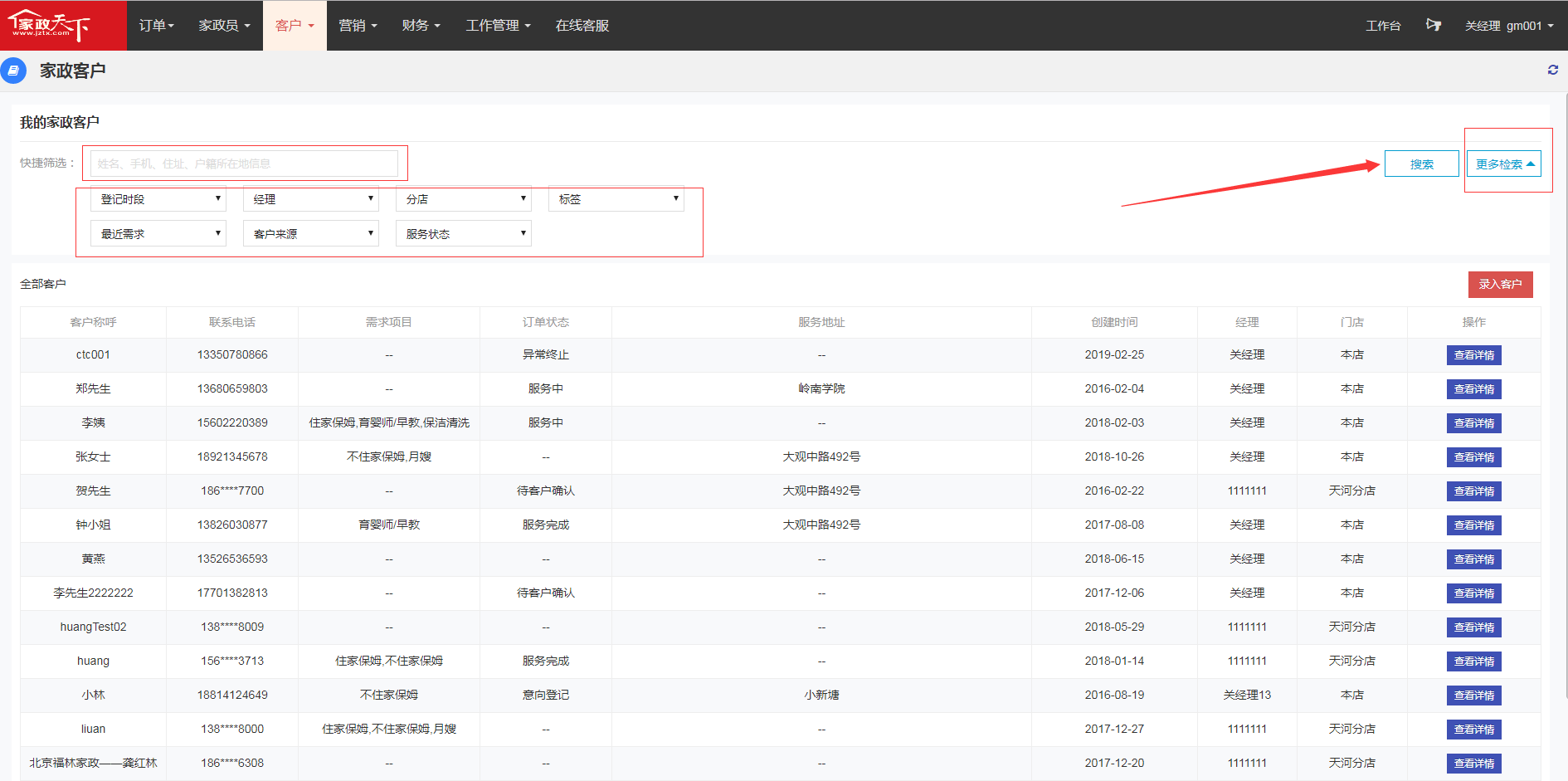Open the 客户来源 dropdown
Screen dimensions: 1568x781
pos(311,234)
